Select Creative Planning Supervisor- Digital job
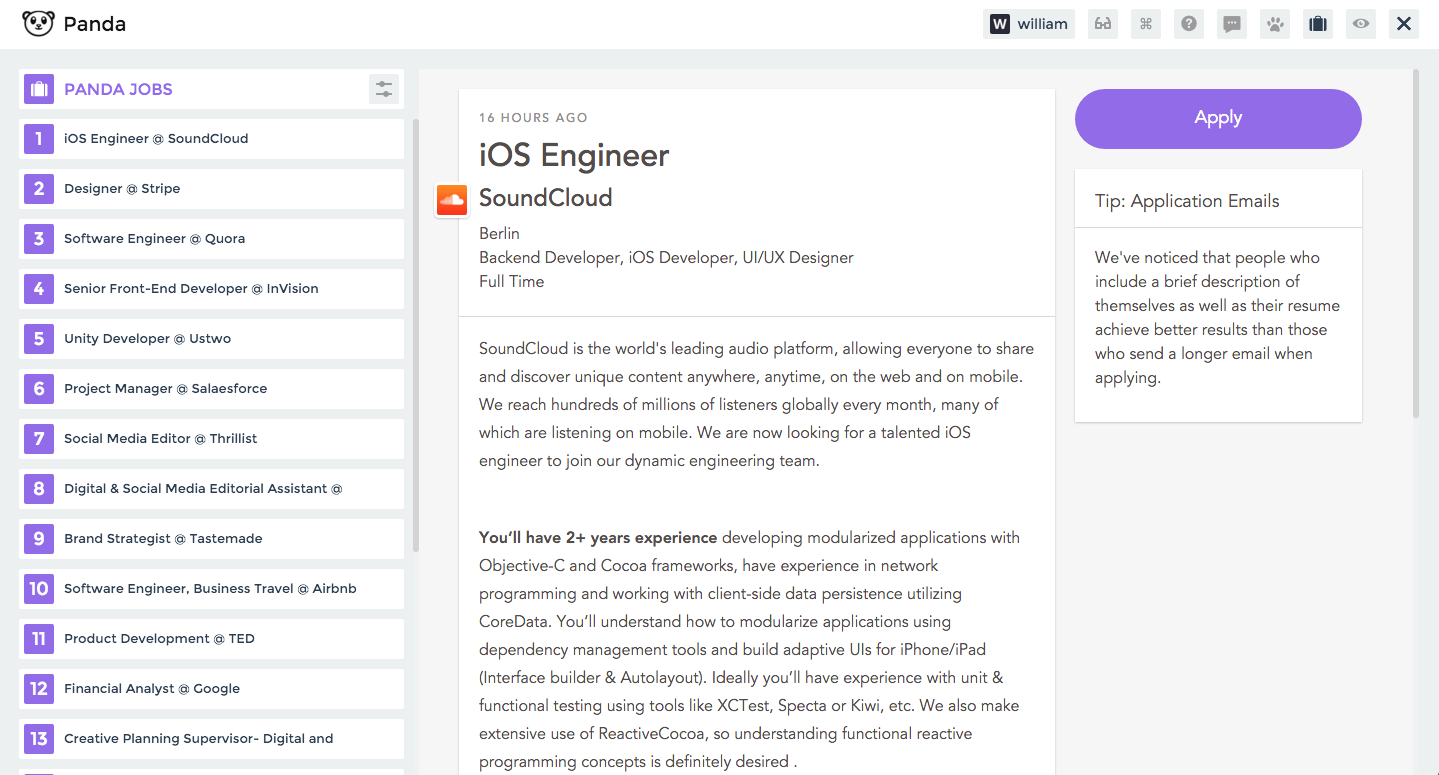Viewport: 1439px width, 775px height. tap(212, 739)
